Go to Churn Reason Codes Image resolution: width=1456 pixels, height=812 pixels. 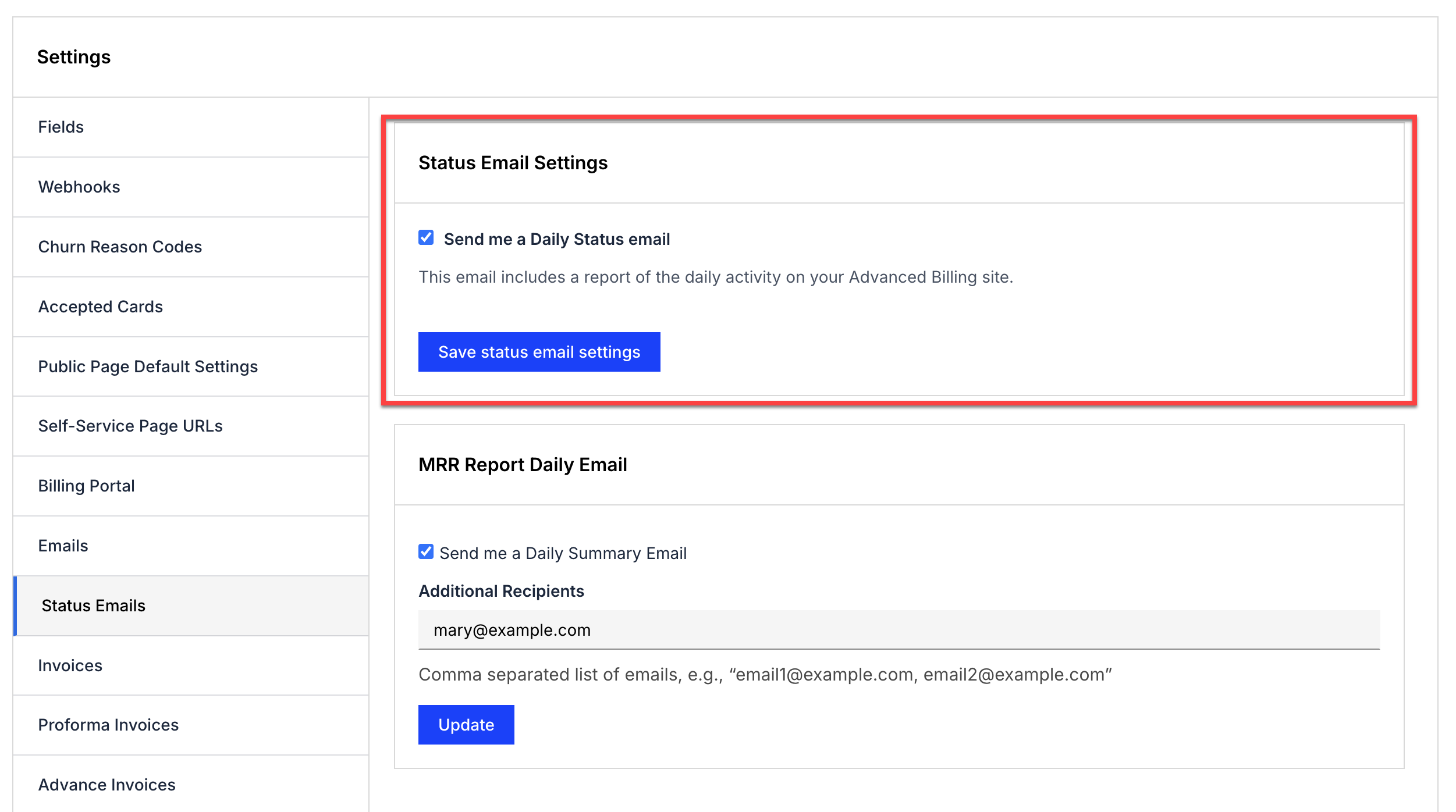click(191, 247)
